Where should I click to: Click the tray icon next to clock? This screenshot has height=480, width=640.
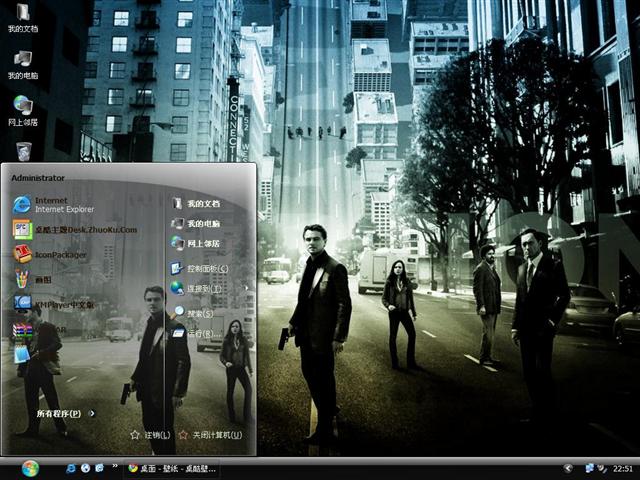pos(602,469)
